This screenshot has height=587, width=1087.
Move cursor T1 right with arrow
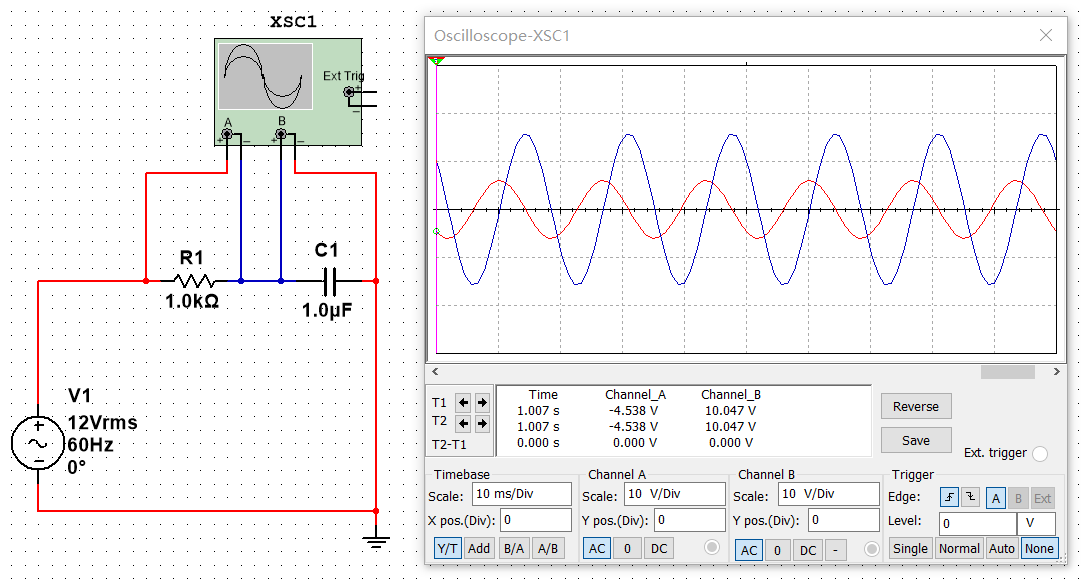click(x=482, y=402)
